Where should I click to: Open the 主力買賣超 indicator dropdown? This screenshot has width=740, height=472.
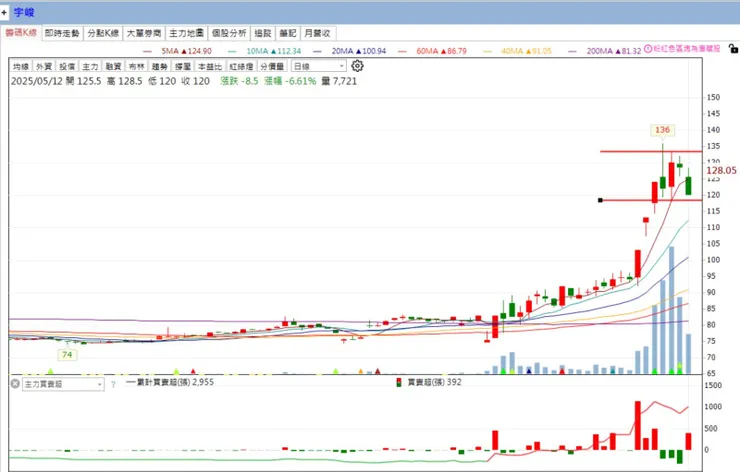pos(63,384)
